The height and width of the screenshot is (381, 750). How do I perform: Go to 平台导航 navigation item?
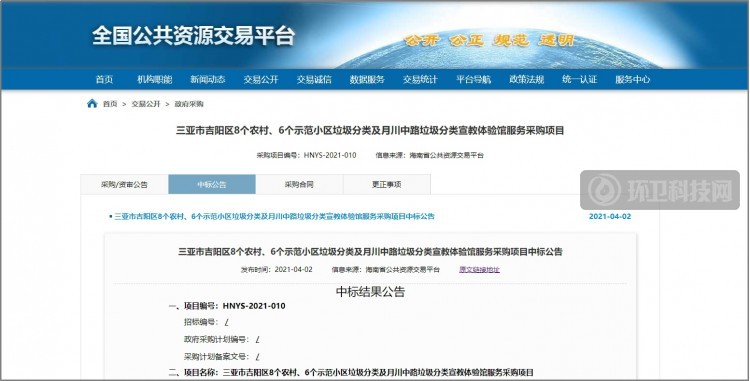473,79
